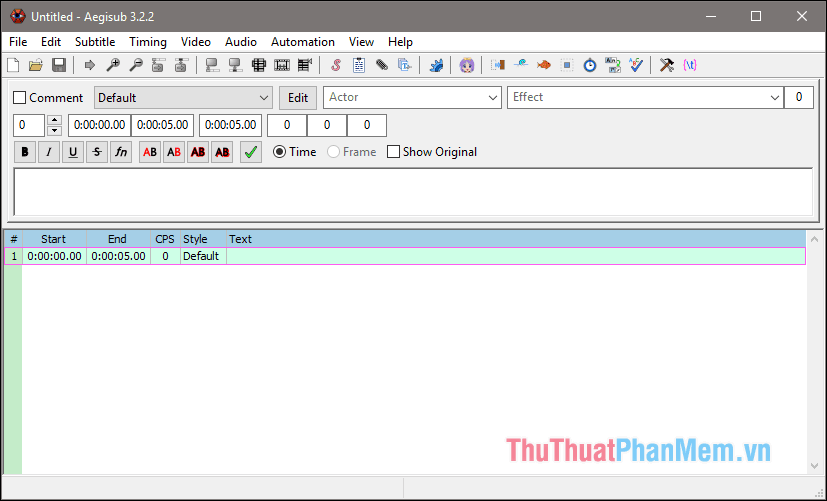Open the Default style dropdown
827x501 pixels.
[x=184, y=98]
